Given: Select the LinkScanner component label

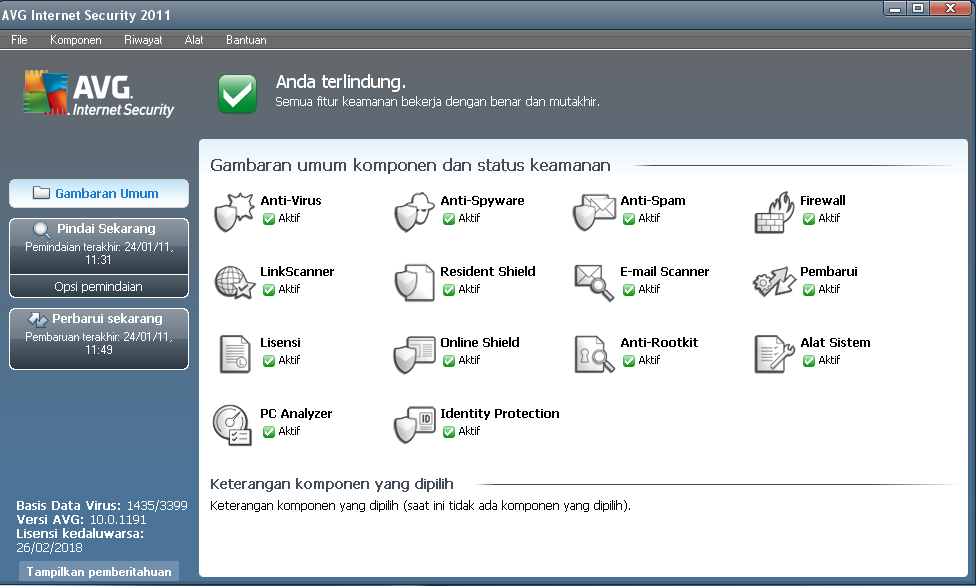Looking at the screenshot, I should point(297,272).
